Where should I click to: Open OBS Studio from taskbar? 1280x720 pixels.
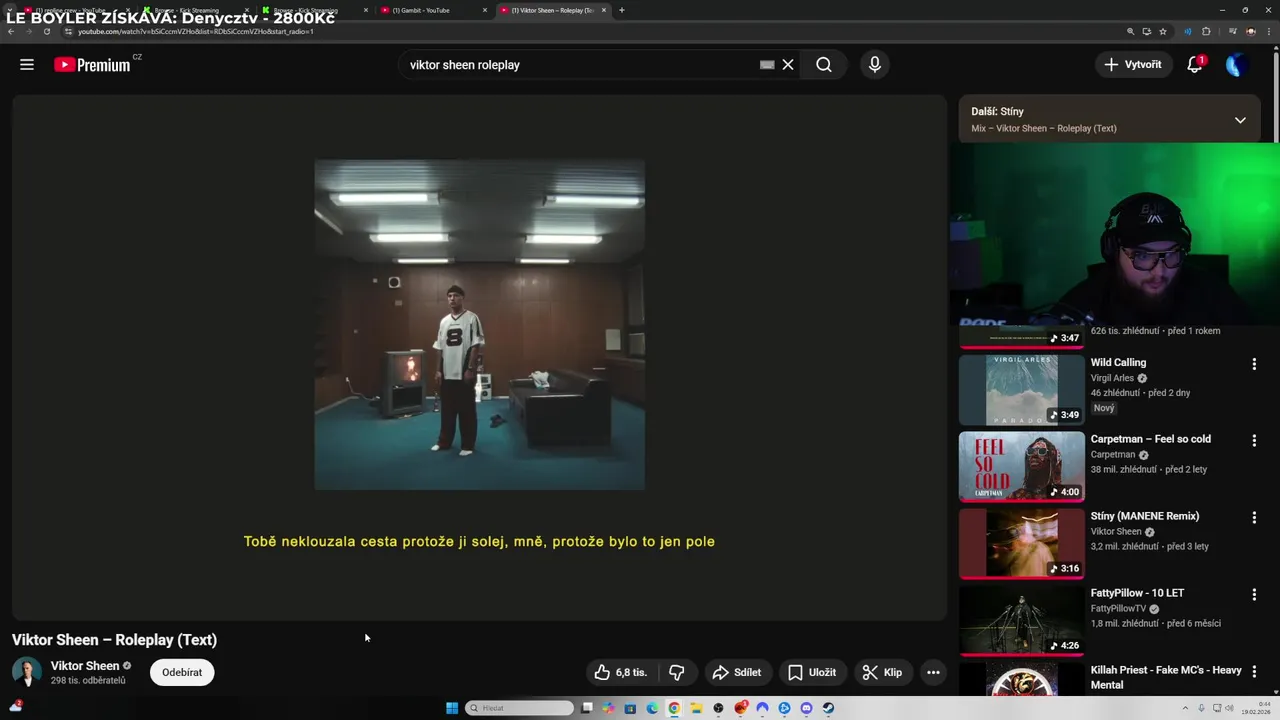tap(718, 708)
